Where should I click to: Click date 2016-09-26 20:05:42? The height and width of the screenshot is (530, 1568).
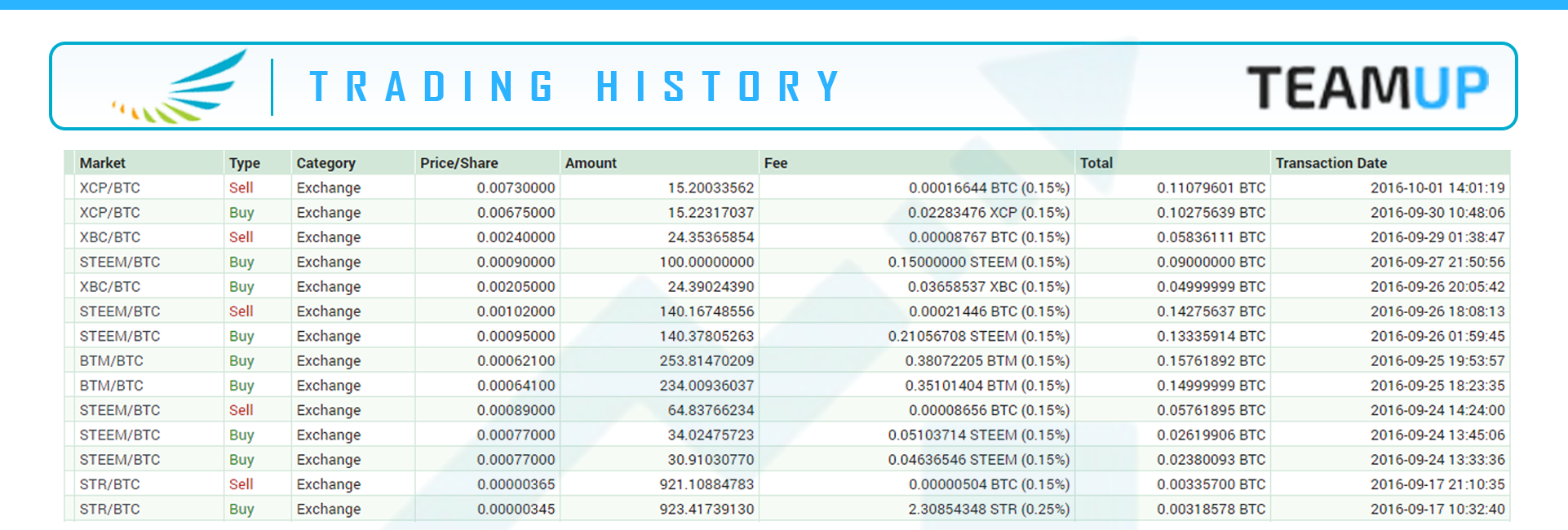(1438, 286)
